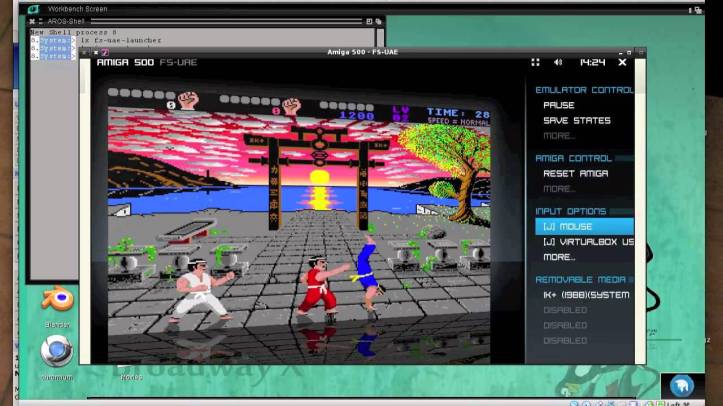Expand More under Emulator Control

click(558, 135)
